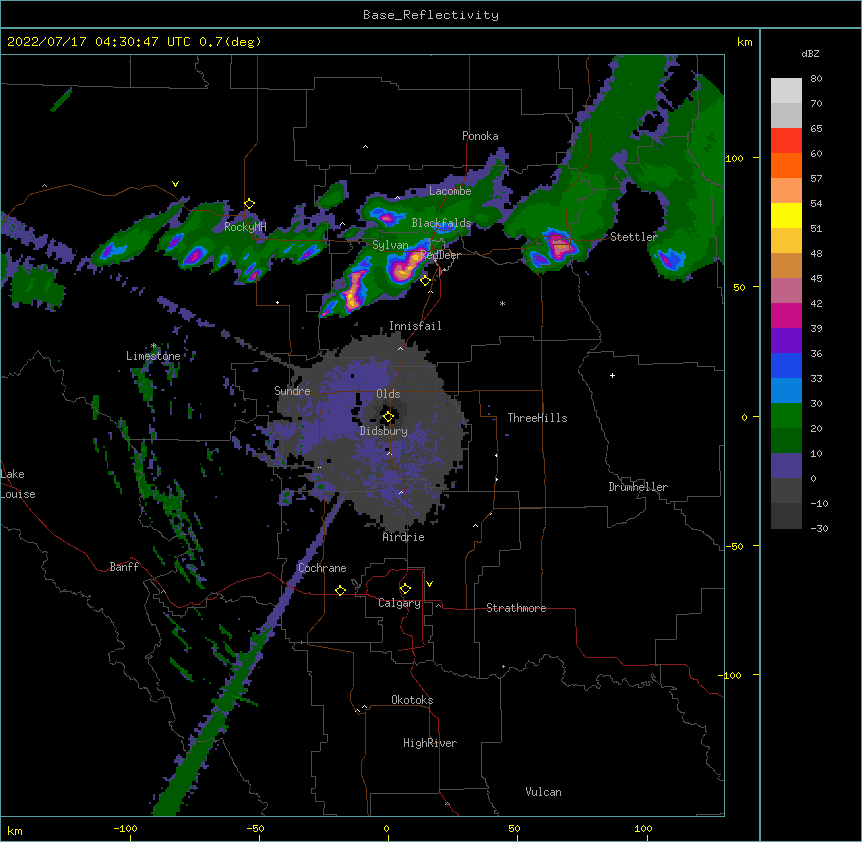Select the green 20-30 dBZ legend swatch
862x842 pixels.
[786, 416]
